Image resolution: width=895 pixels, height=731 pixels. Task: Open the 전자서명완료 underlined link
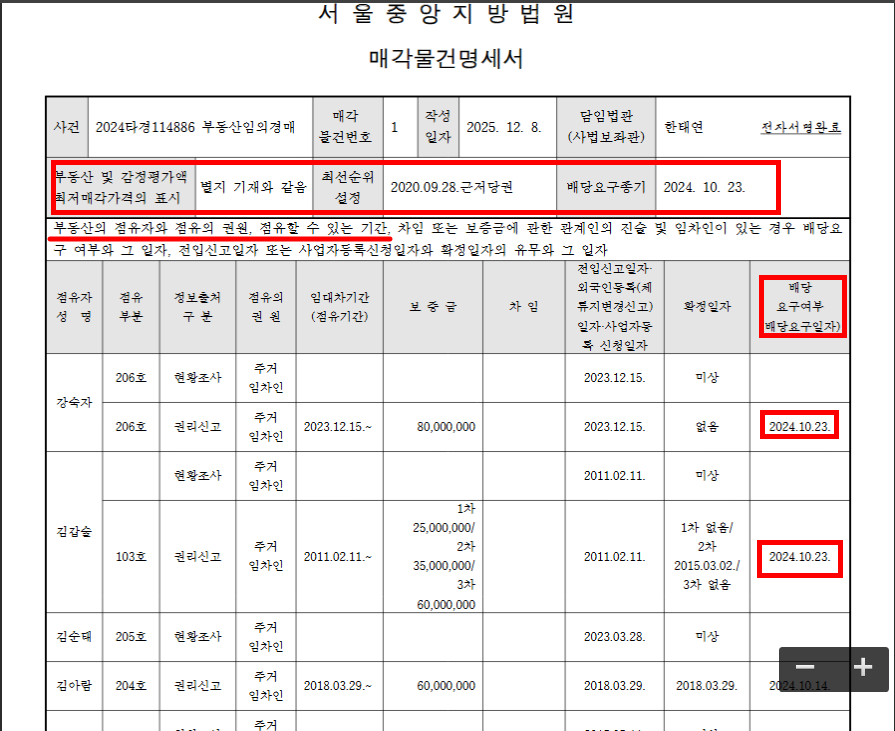point(800,127)
